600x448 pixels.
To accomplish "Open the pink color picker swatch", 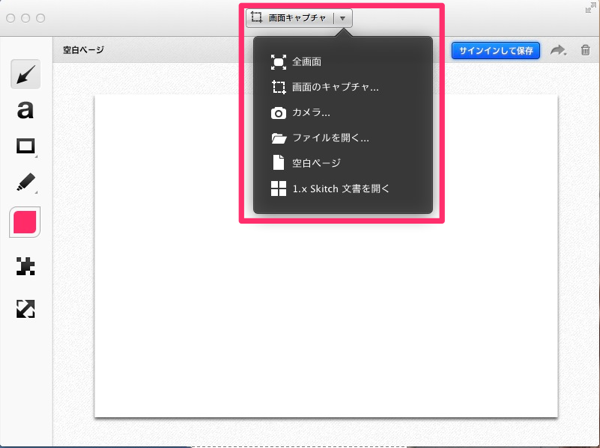I will pyautogui.click(x=25, y=222).
